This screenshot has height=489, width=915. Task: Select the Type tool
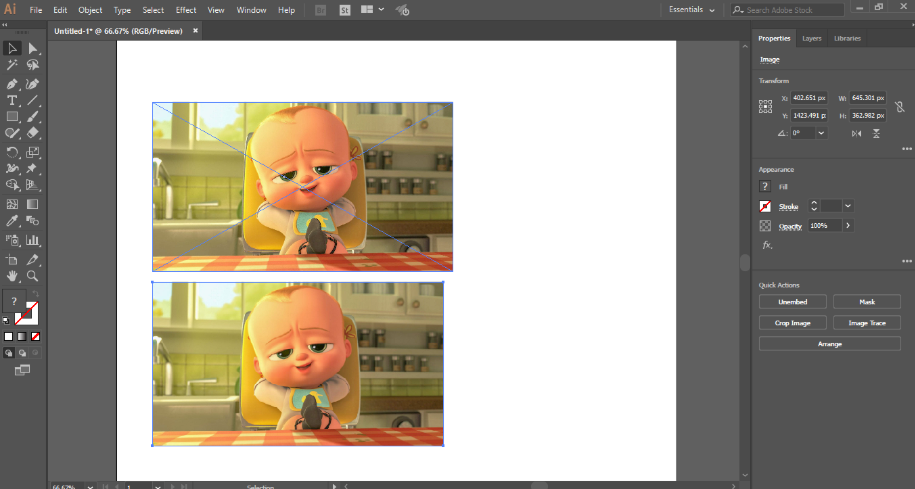click(x=12, y=100)
